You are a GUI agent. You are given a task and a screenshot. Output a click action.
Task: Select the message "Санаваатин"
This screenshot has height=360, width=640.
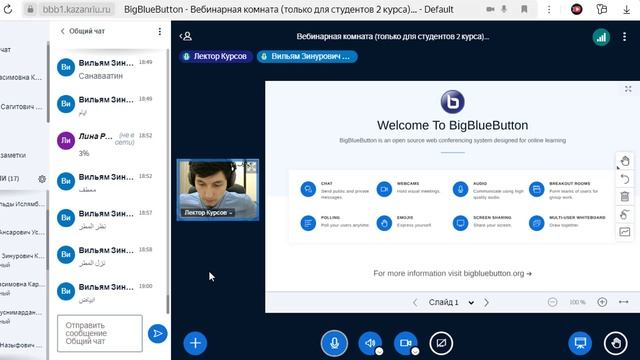click(101, 76)
